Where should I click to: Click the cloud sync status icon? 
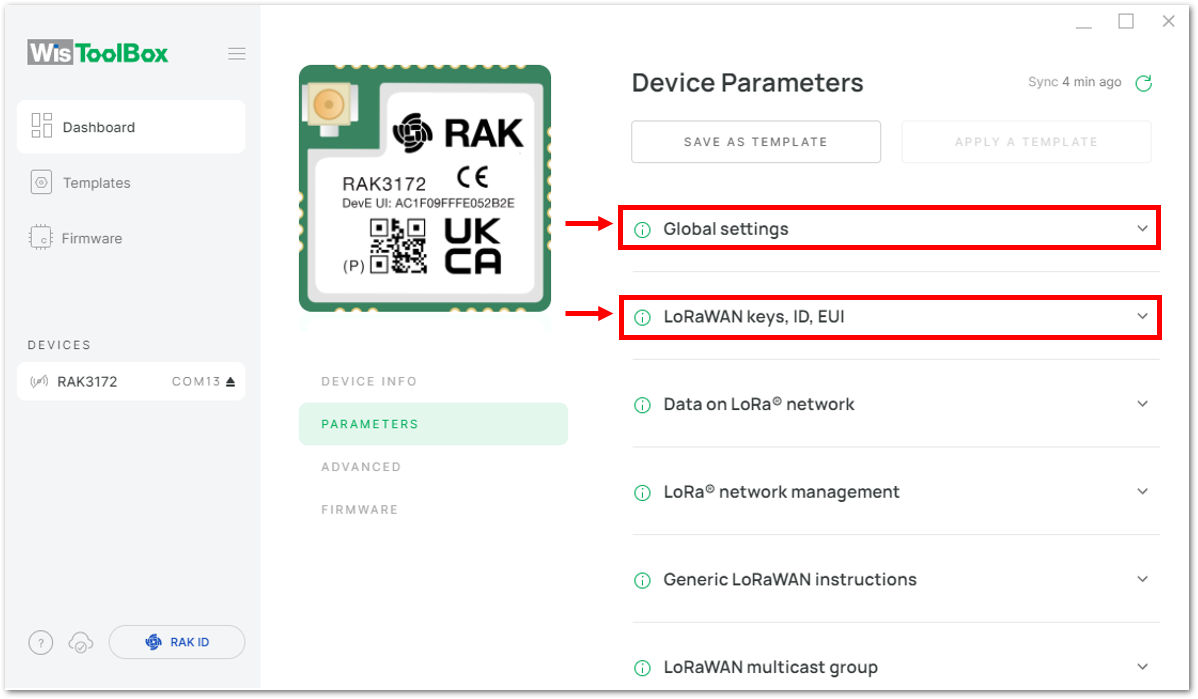click(81, 642)
